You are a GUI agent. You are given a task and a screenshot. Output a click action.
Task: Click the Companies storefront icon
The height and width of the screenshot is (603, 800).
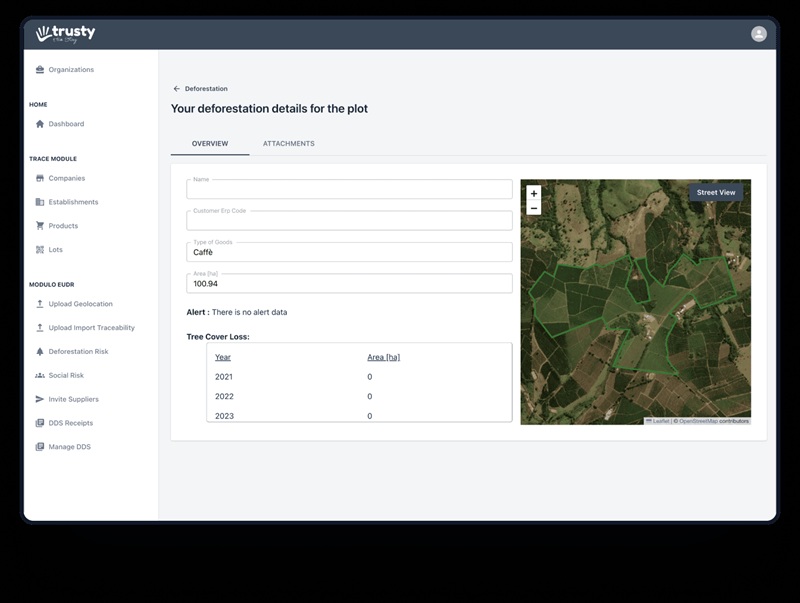click(40, 178)
